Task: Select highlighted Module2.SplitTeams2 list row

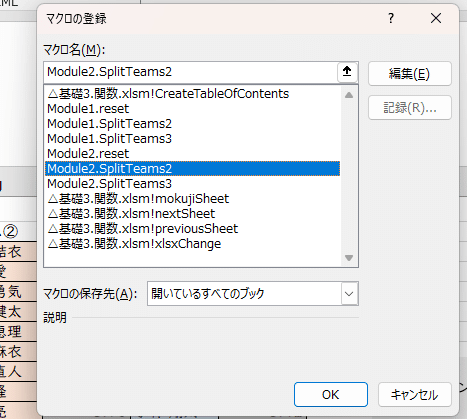Action: point(193,169)
